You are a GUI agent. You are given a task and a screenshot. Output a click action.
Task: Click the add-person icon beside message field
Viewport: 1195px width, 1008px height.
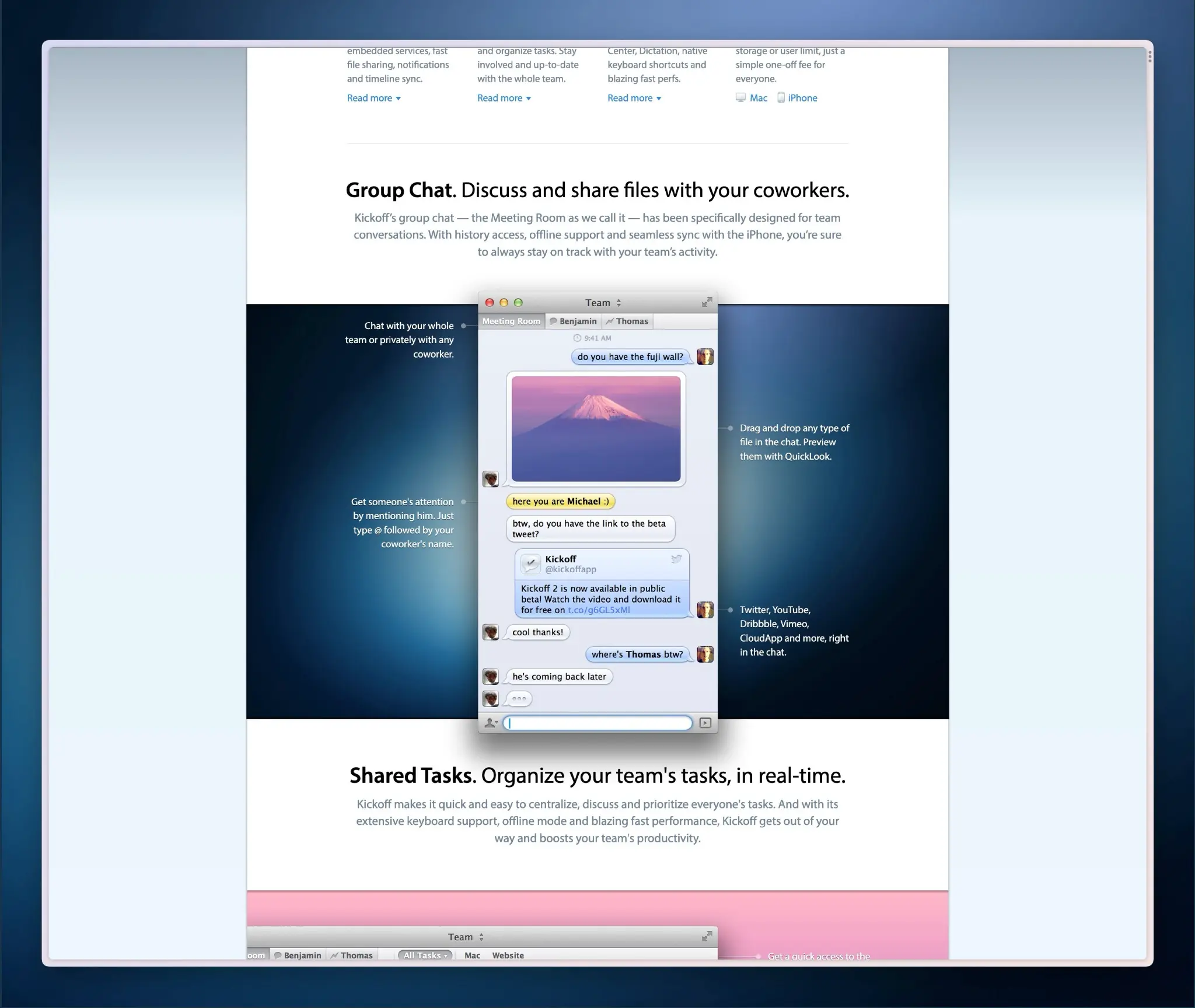point(491,723)
